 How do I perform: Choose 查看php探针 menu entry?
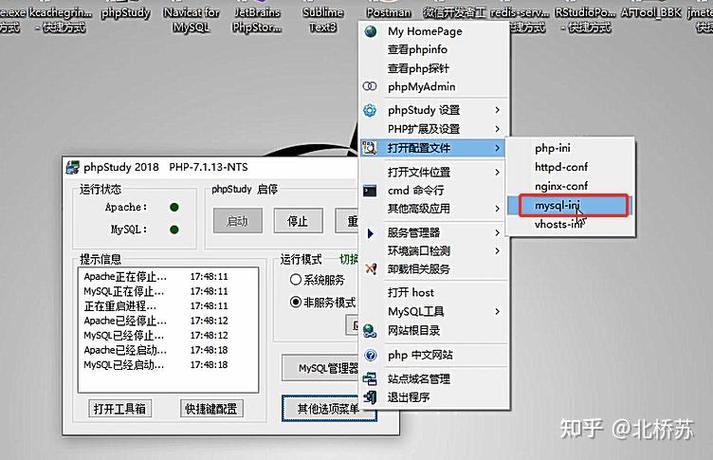pos(434,68)
